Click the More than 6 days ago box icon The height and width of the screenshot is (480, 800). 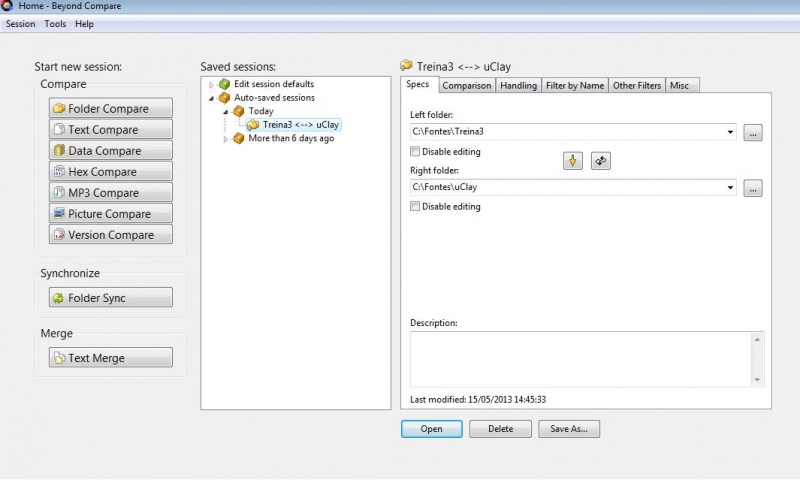[x=239, y=138]
